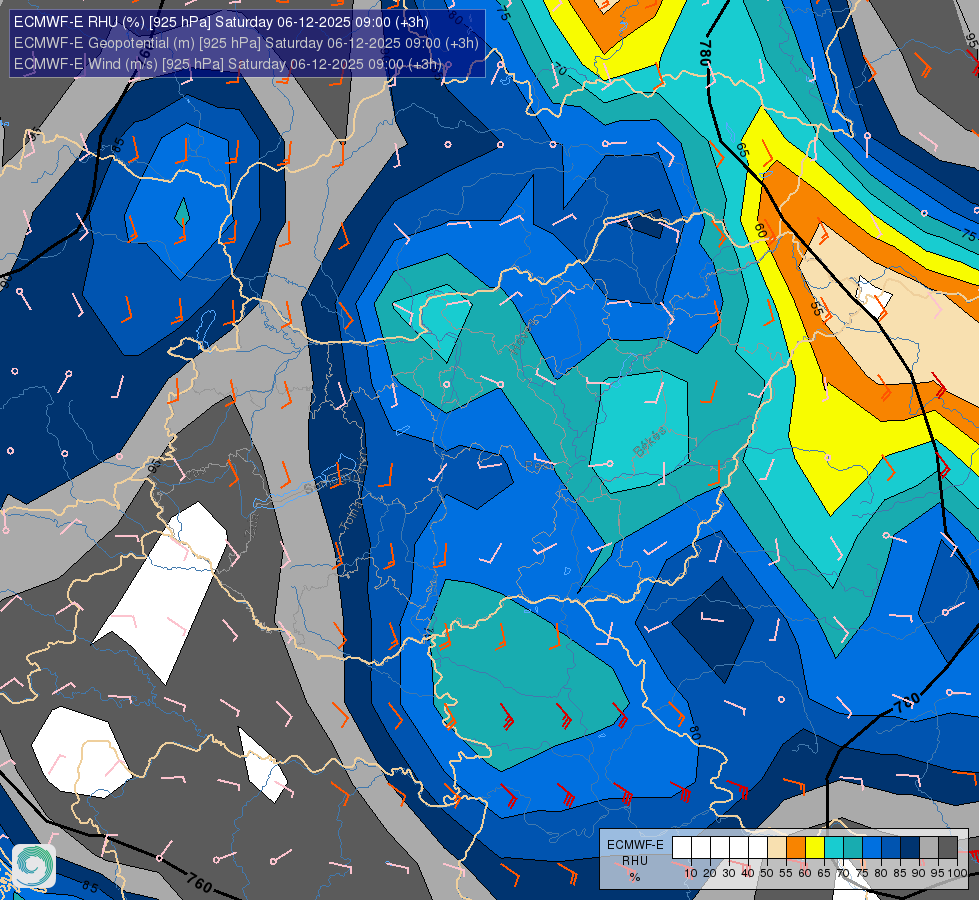Pick the white 40–50 legend swatch
Screen dimensions: 979x900
point(758,848)
